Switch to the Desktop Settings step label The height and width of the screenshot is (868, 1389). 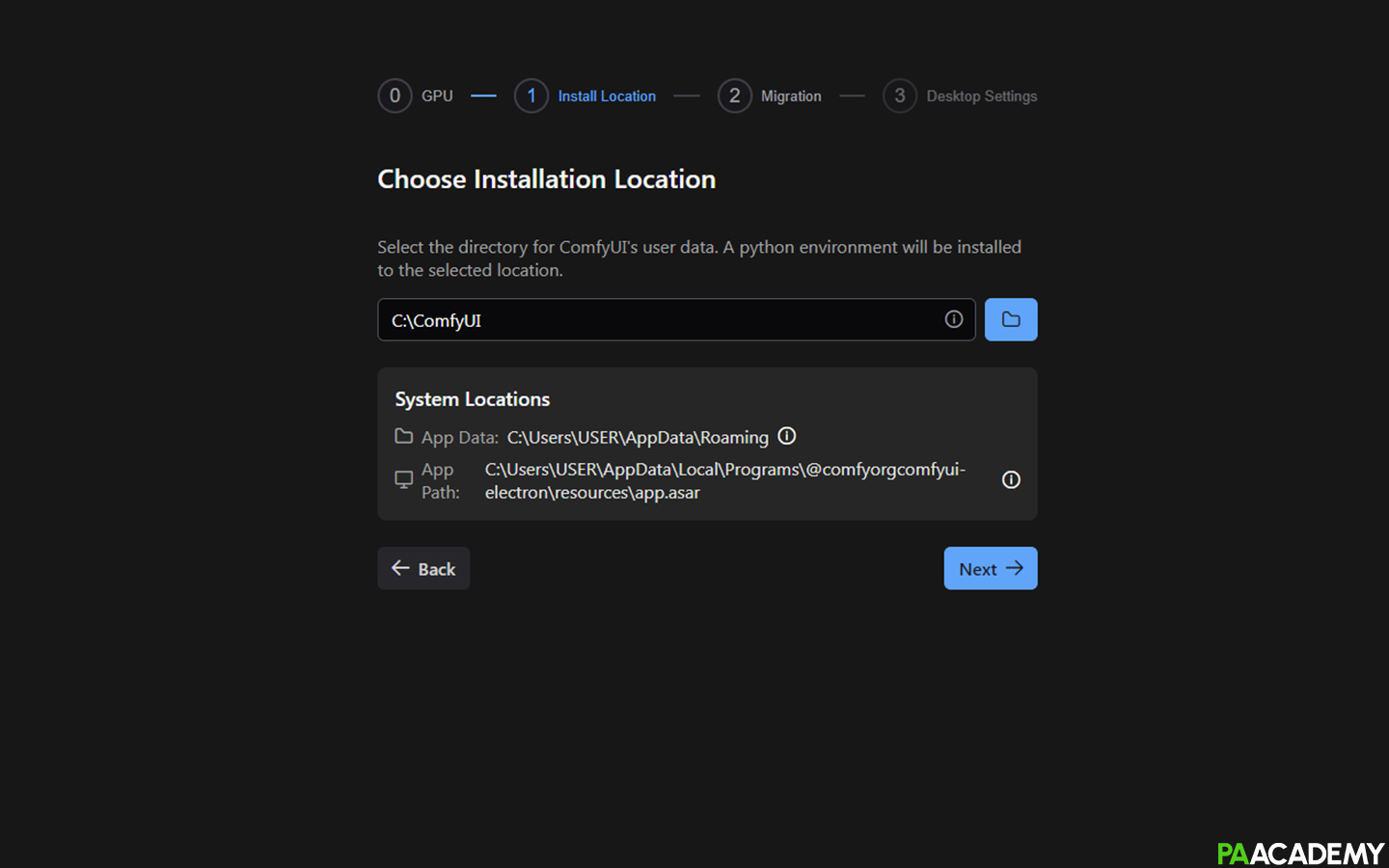pos(982,95)
